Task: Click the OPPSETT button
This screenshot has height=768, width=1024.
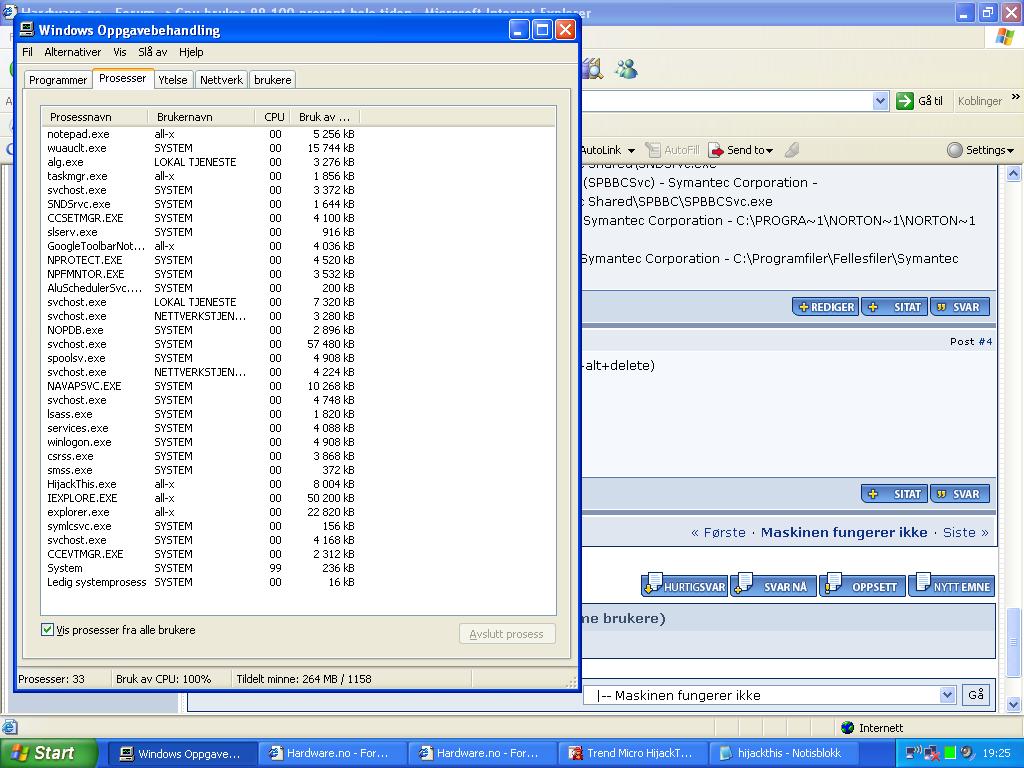Action: (x=863, y=585)
